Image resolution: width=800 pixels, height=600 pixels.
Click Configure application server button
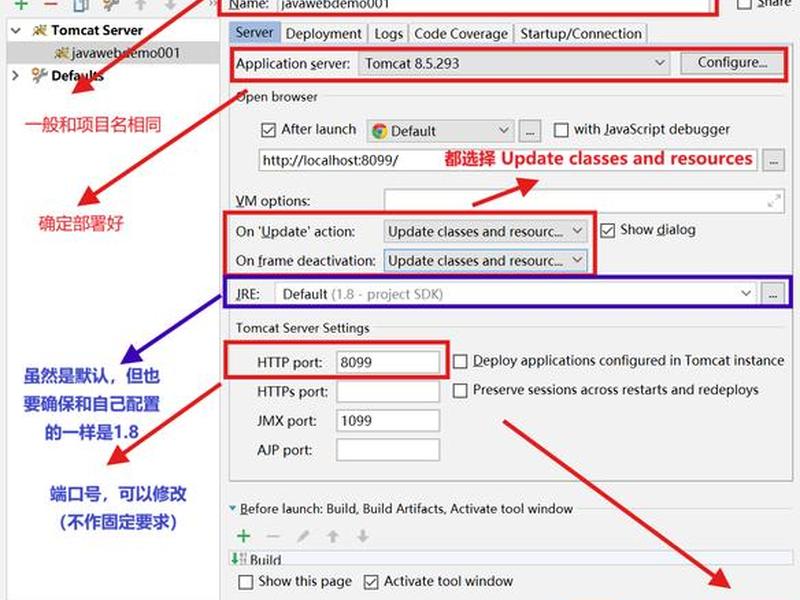click(x=732, y=63)
